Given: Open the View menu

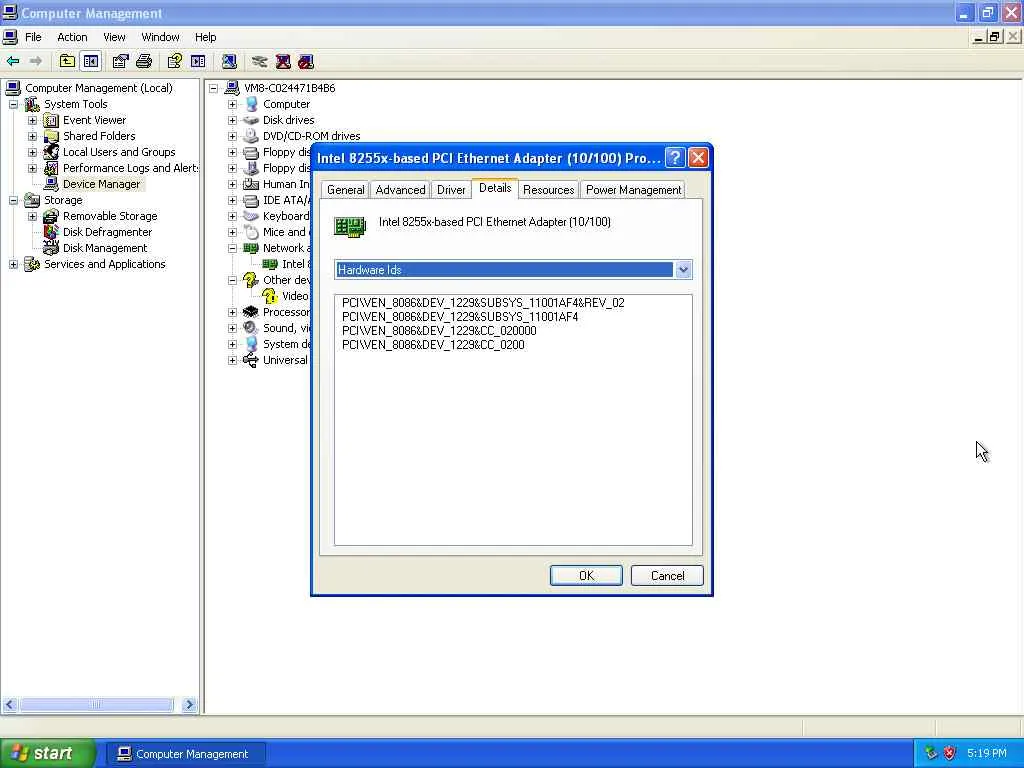Looking at the screenshot, I should (x=114, y=37).
